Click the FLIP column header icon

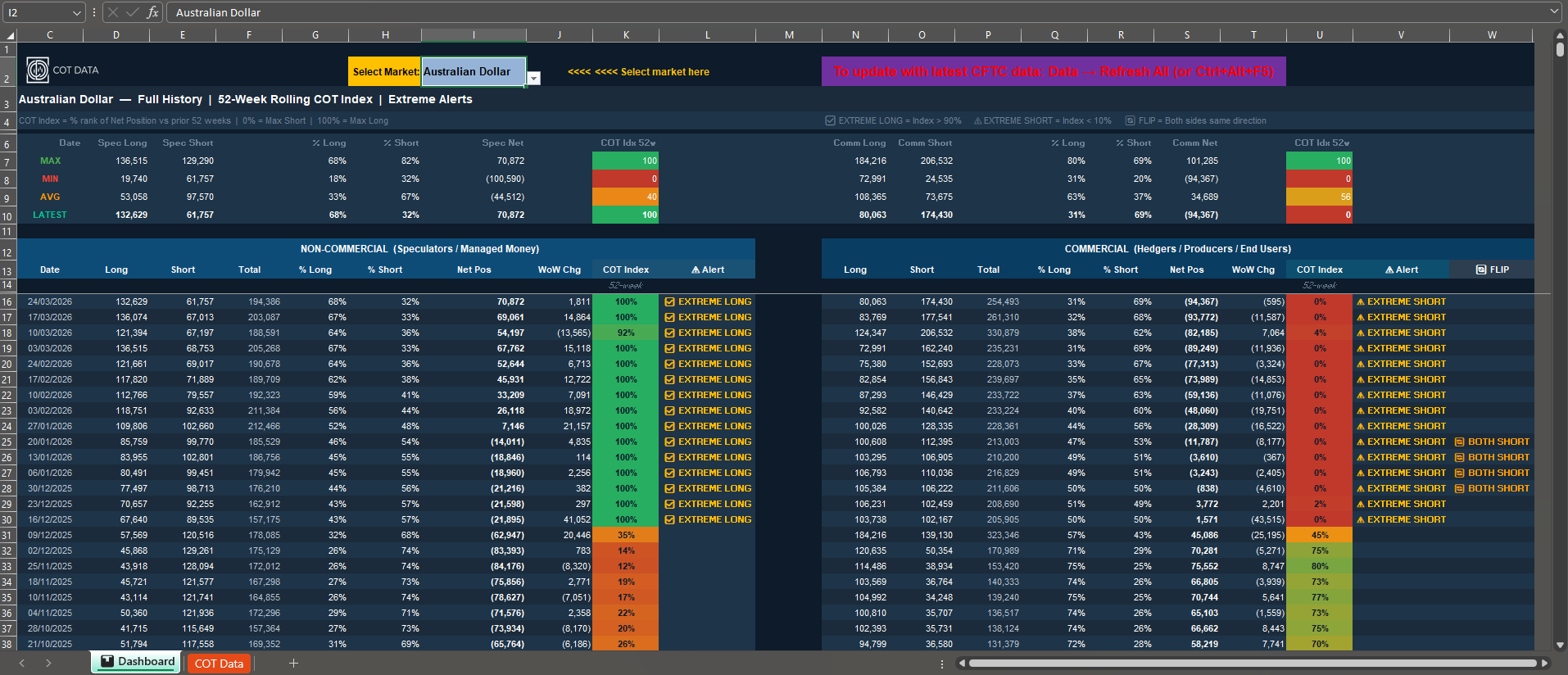[1481, 270]
